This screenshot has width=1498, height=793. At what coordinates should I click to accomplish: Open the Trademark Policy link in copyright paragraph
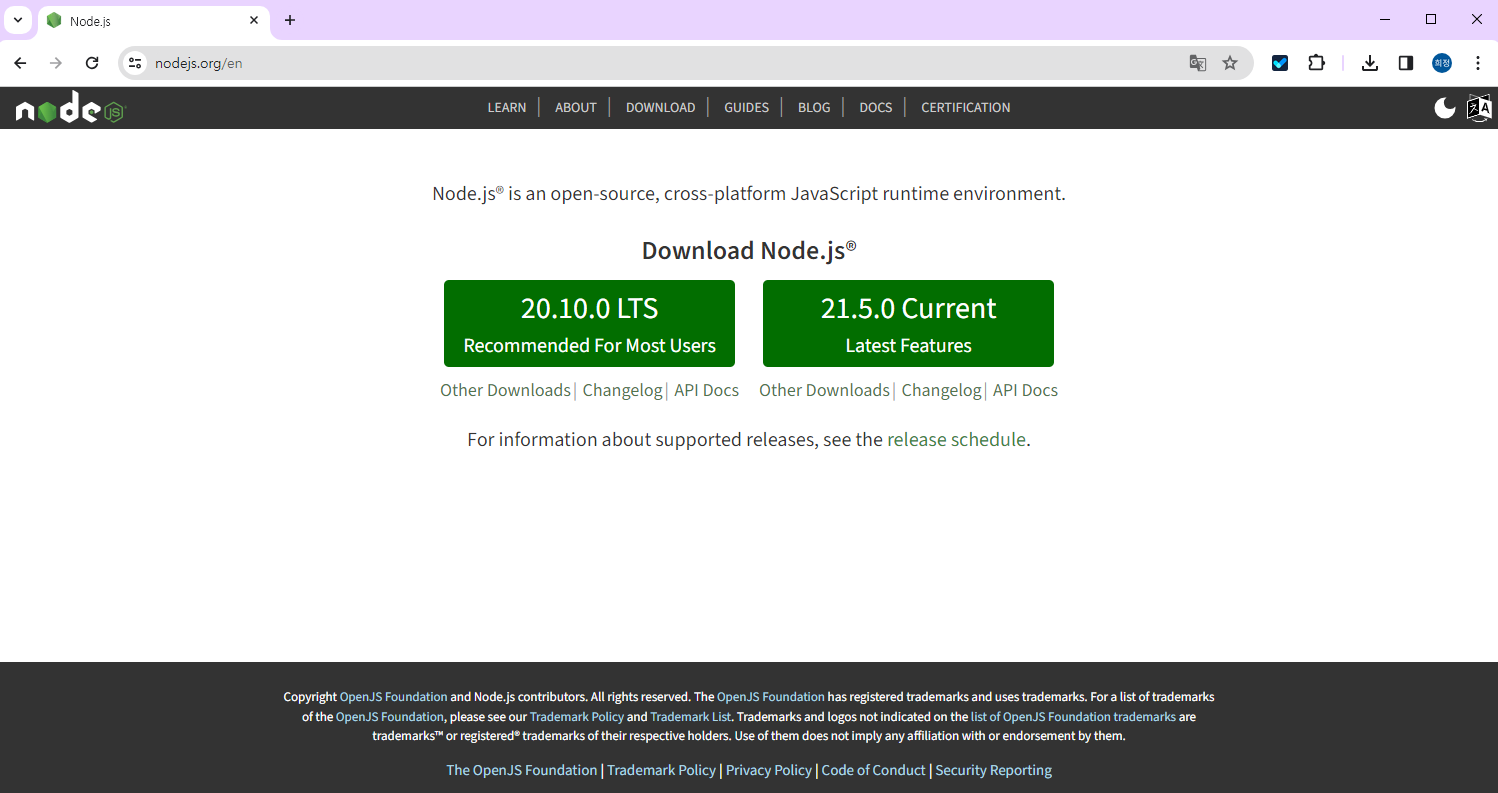click(x=577, y=717)
